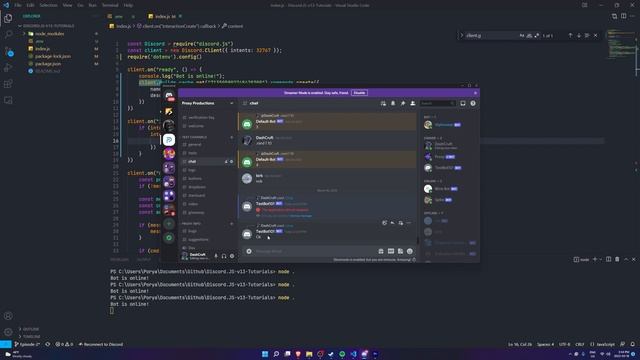Open package.json in the Explorer
640x360 pixels.
pyautogui.click(x=48, y=64)
